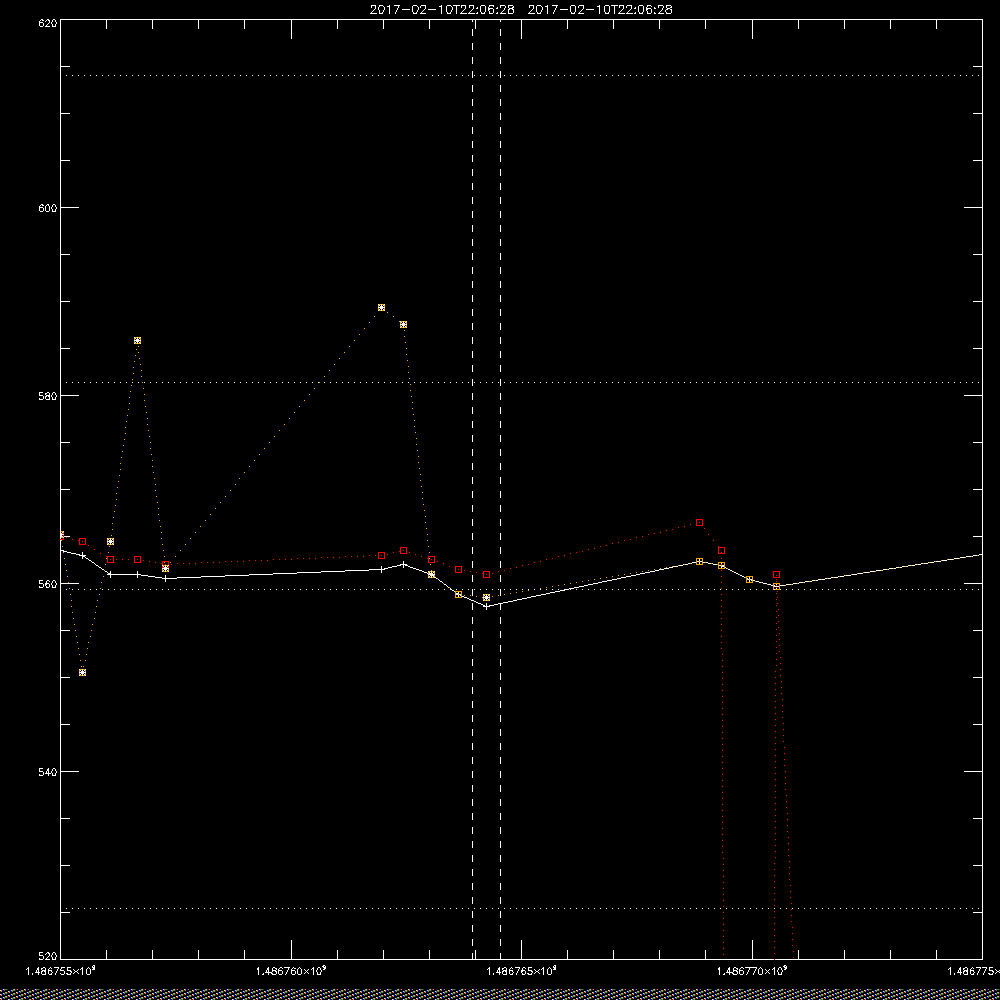Pick the highest red square marker near 566
This screenshot has height=1000, width=1000.
(700, 522)
